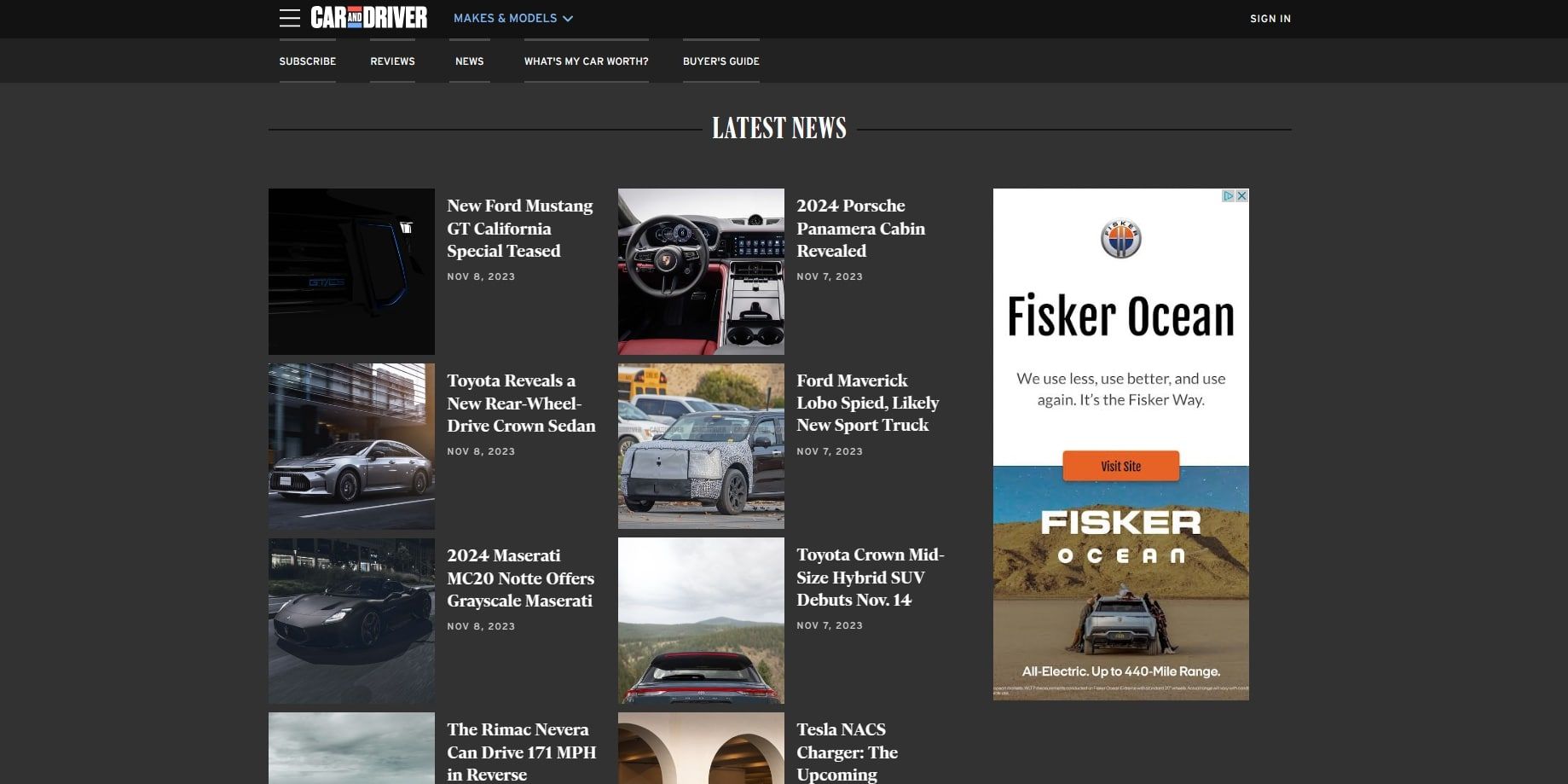
Task: Open What's My Car Worth page
Action: [586, 61]
